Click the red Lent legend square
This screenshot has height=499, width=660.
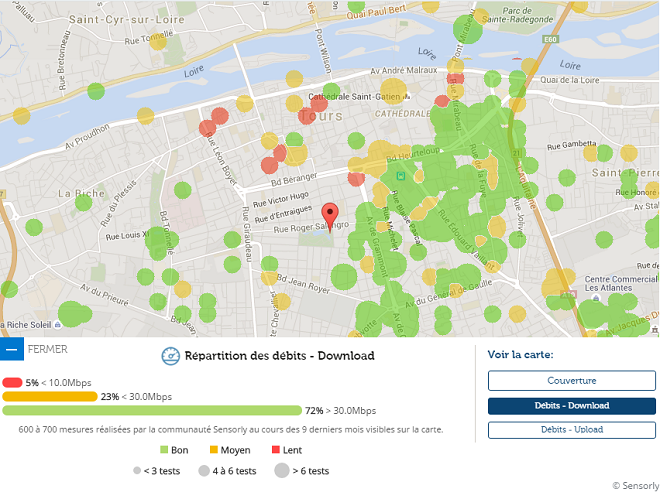click(x=276, y=450)
